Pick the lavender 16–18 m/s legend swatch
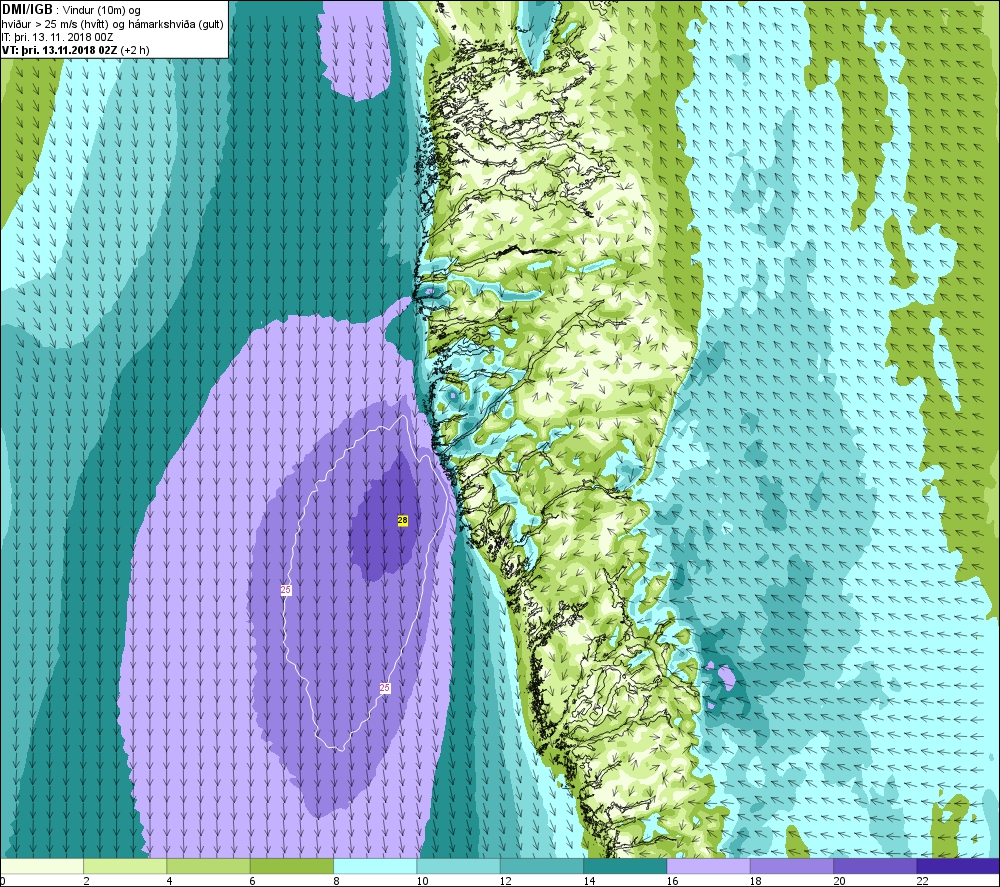 click(708, 866)
